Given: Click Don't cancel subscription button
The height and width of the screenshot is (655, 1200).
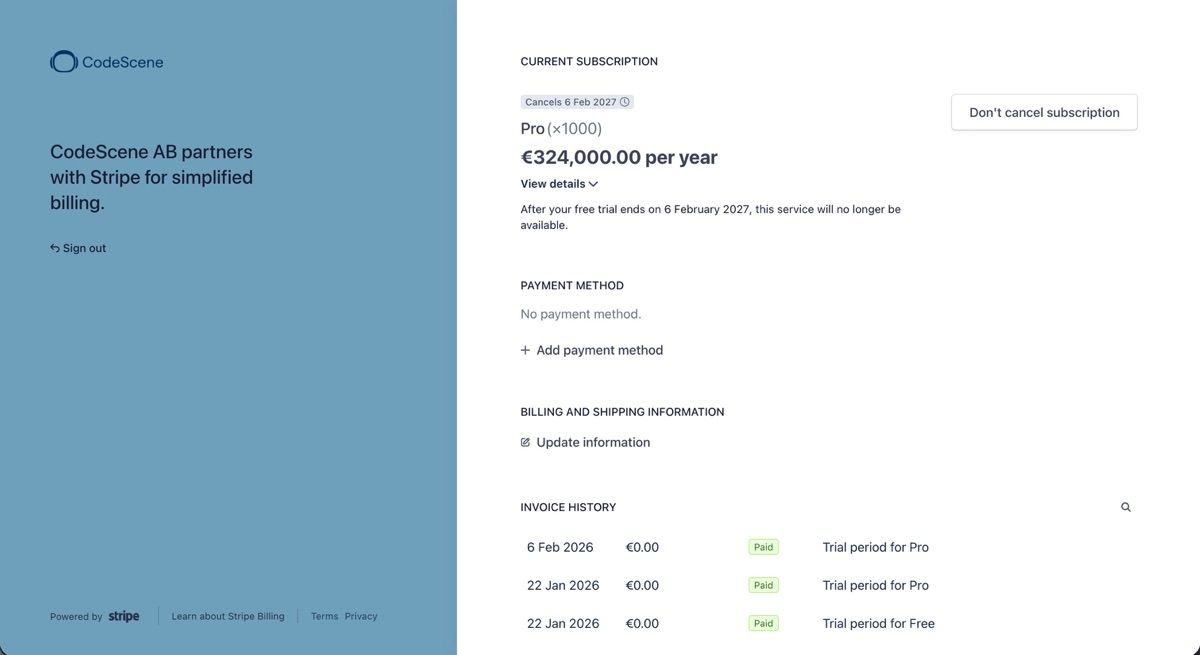Looking at the screenshot, I should 1044,112.
